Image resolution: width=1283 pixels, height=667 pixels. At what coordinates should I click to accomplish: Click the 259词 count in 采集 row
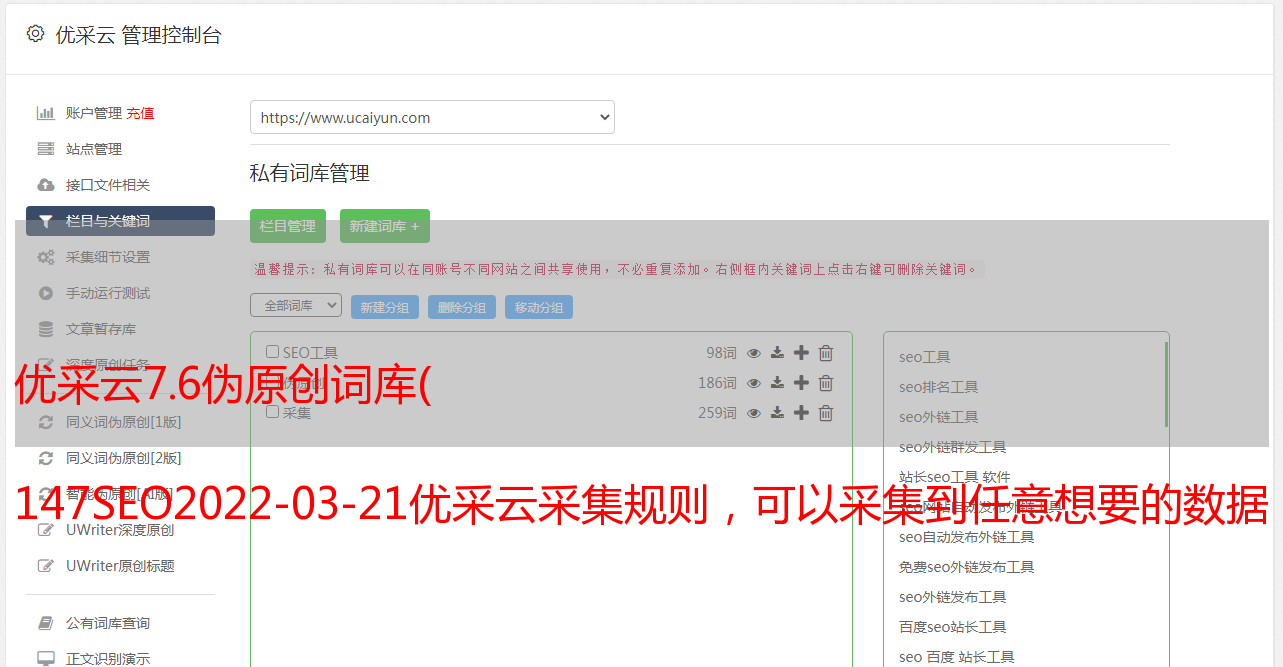pos(717,413)
